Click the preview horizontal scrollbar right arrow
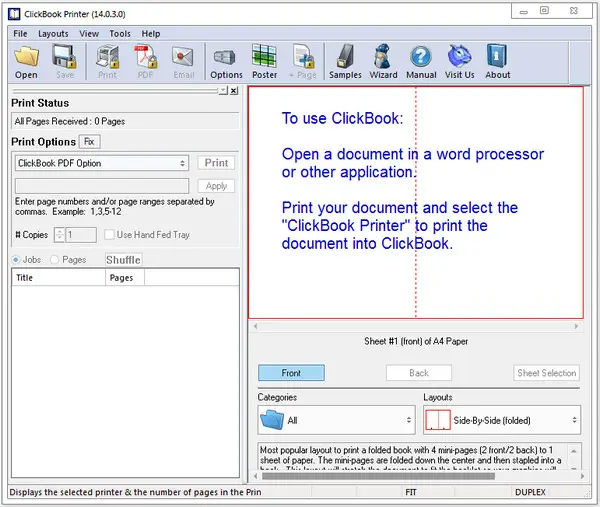Screen dimensions: 600x507 pyautogui.click(x=577, y=326)
